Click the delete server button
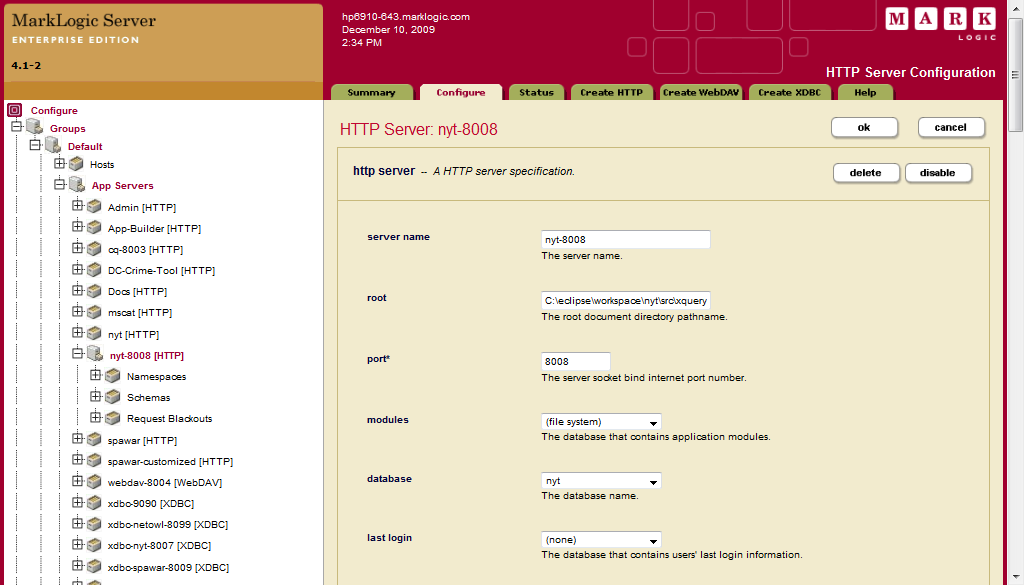Image resolution: width=1024 pixels, height=585 pixels. click(x=866, y=172)
